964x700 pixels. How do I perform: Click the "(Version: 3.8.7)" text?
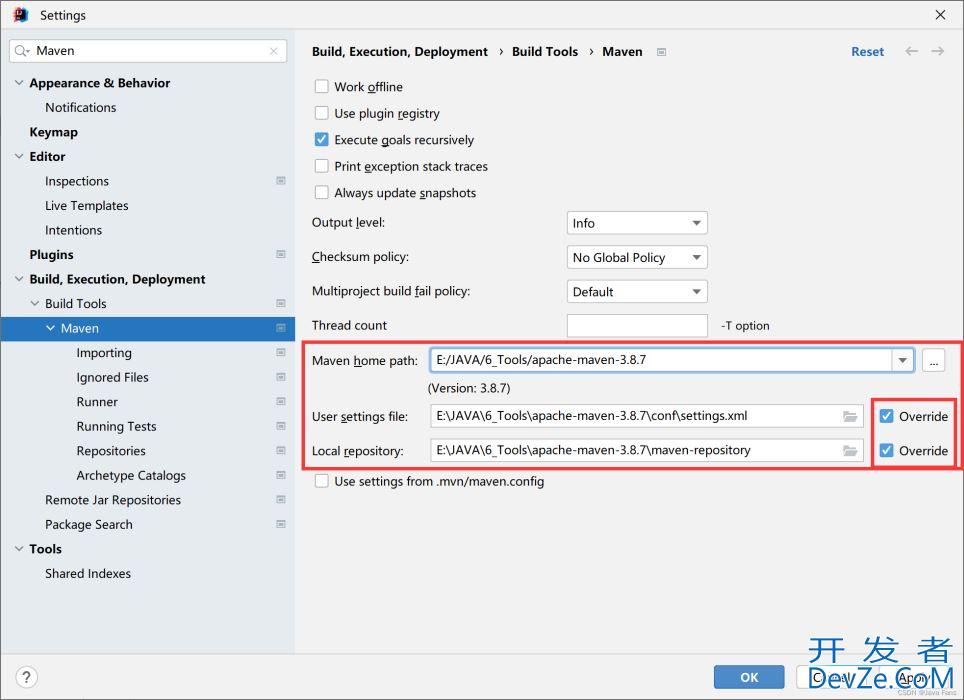pos(469,388)
